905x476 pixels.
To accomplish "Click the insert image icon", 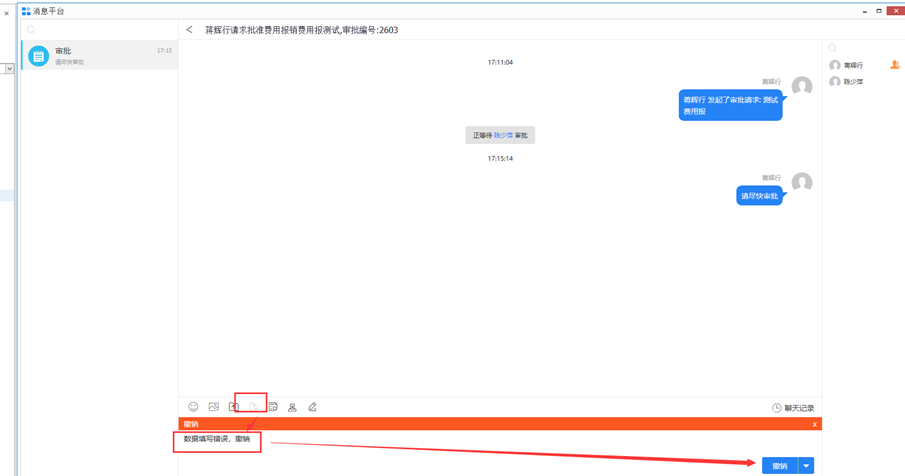I will [x=213, y=407].
